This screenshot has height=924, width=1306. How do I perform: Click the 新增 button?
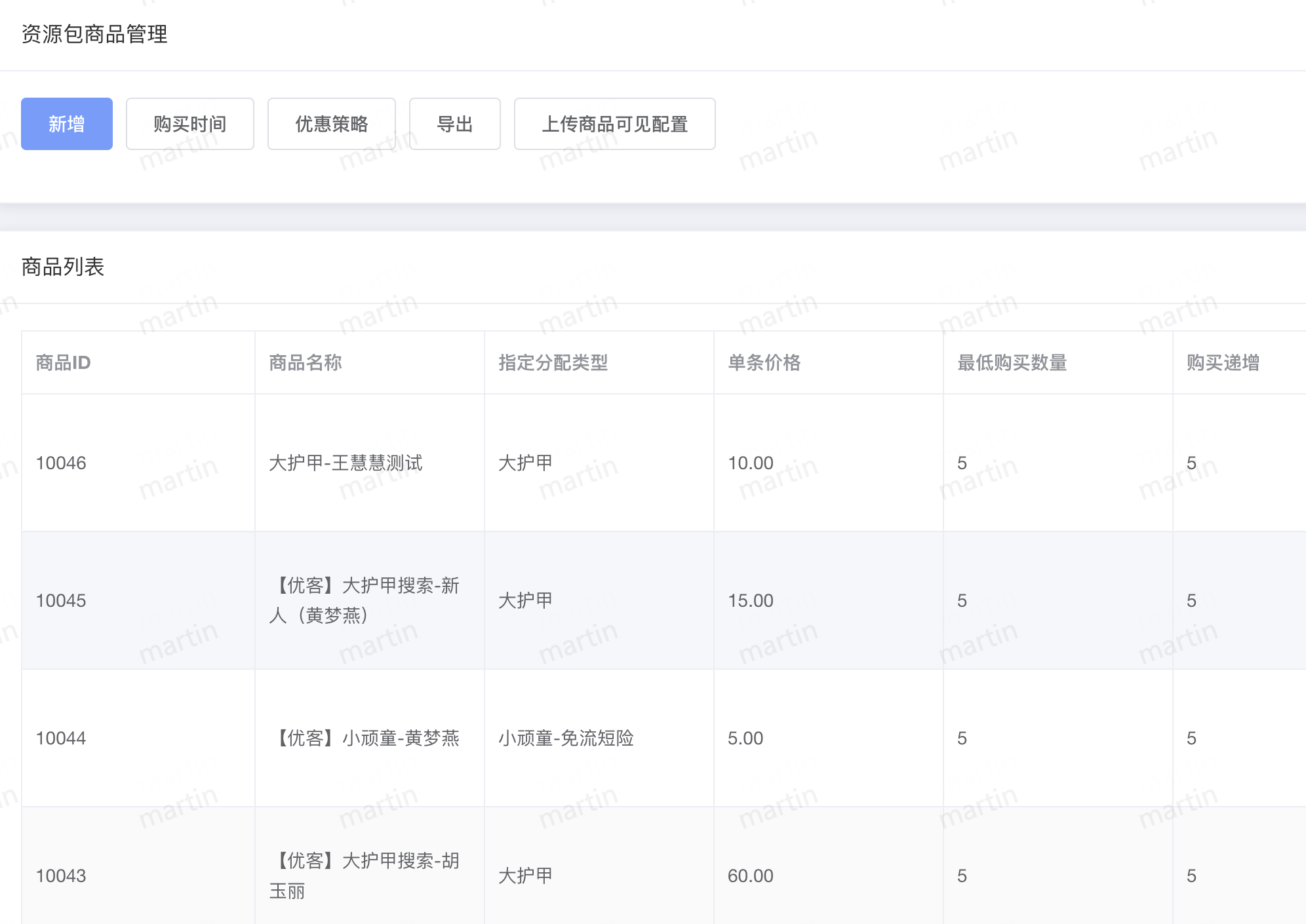pos(66,124)
